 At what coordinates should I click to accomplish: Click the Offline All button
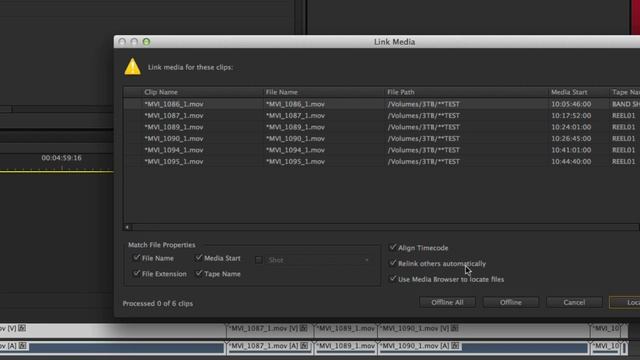[x=447, y=302]
